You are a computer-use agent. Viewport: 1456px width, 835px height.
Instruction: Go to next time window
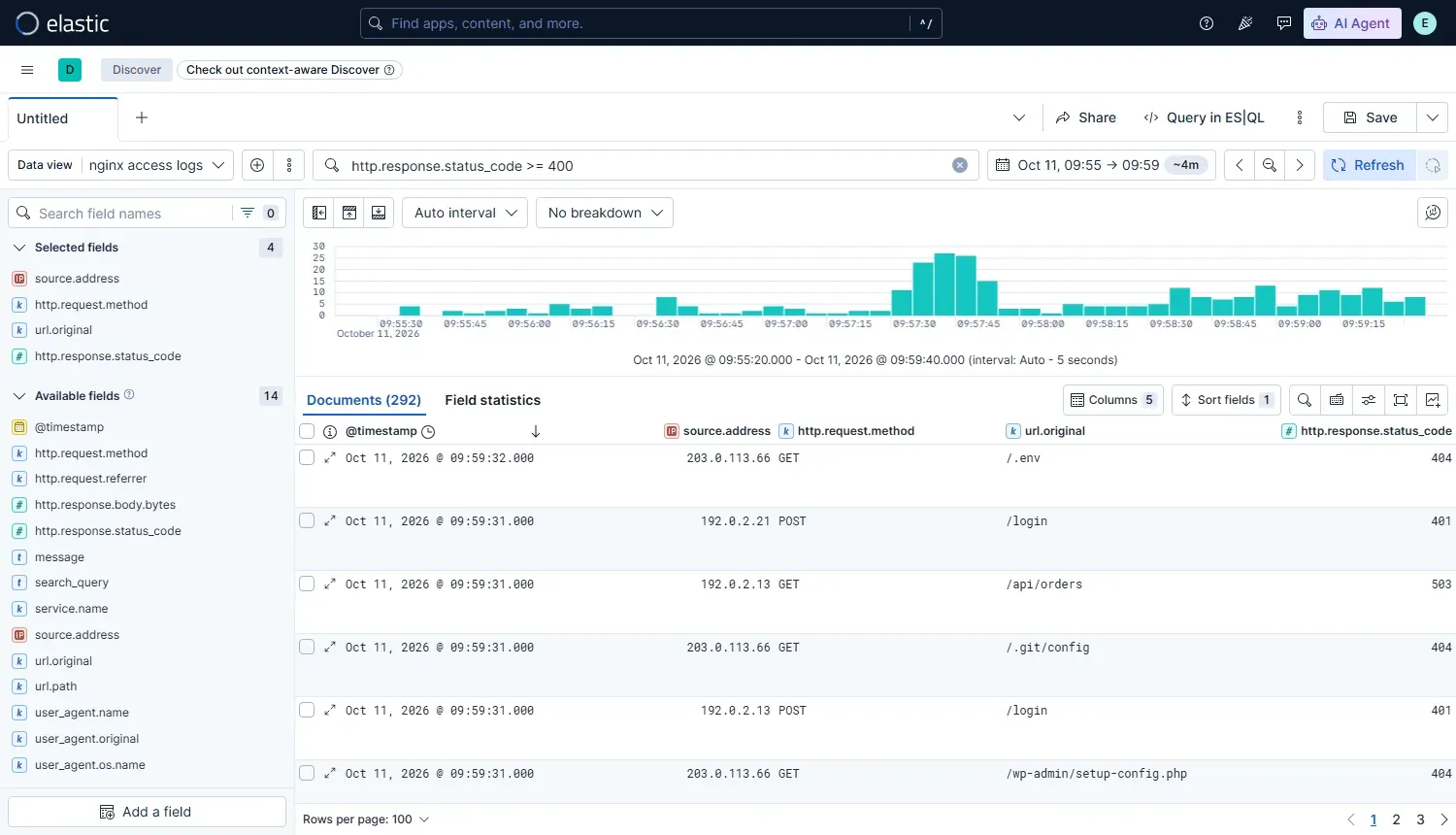tap(1300, 165)
